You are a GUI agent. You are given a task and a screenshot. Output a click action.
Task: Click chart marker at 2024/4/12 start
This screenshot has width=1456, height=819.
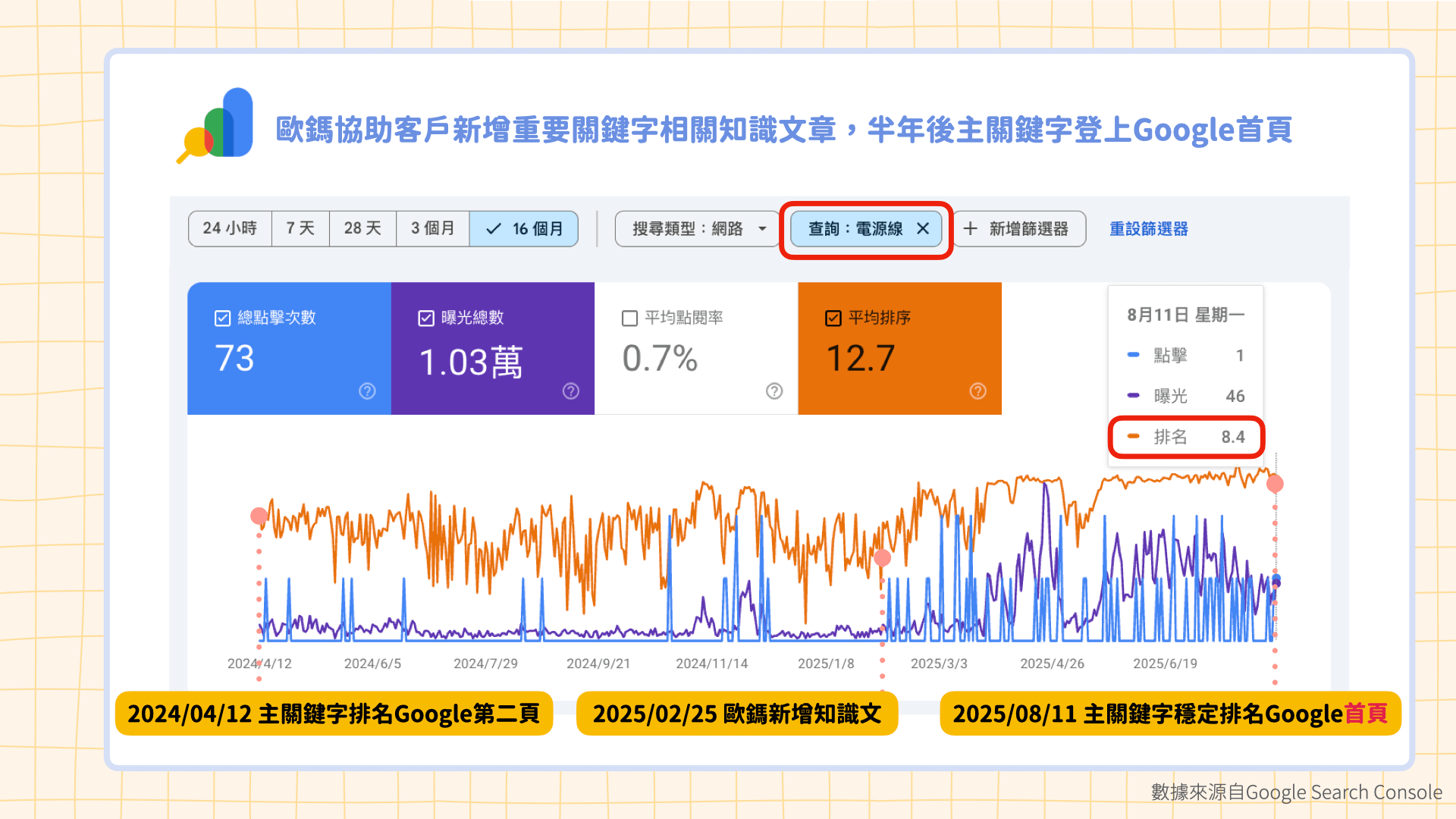point(259,516)
